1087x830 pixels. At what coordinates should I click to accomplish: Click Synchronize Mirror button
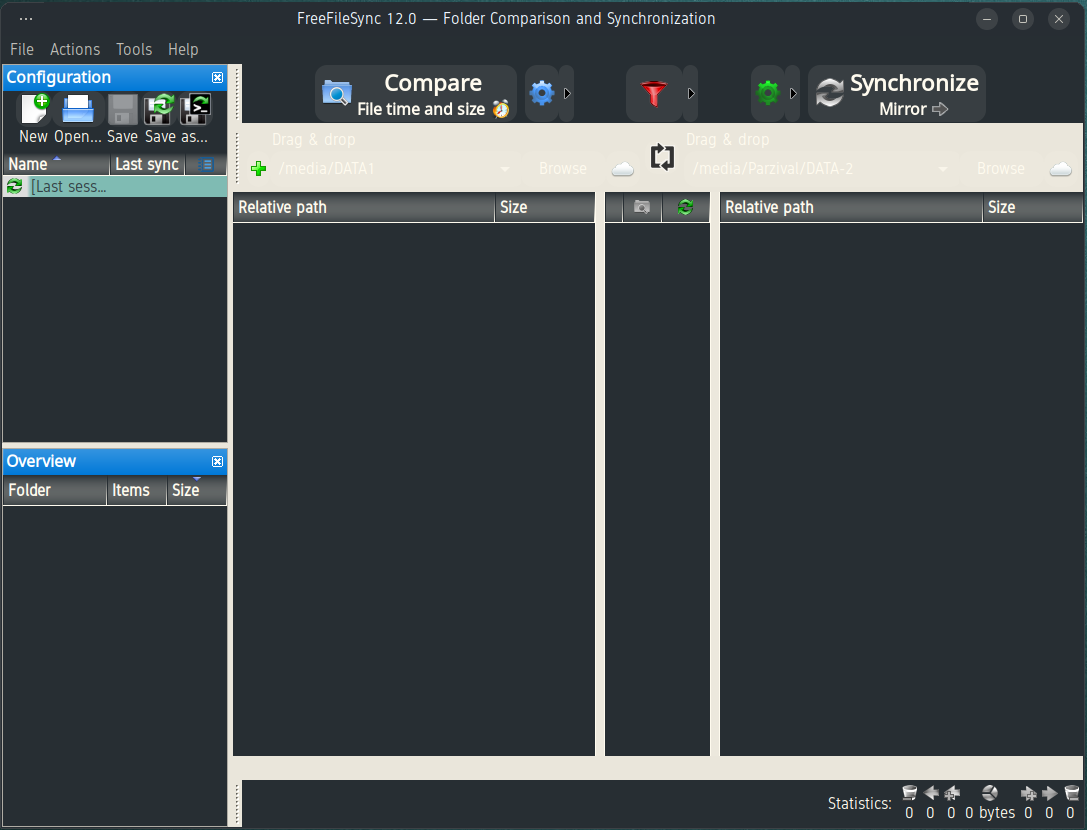point(897,94)
